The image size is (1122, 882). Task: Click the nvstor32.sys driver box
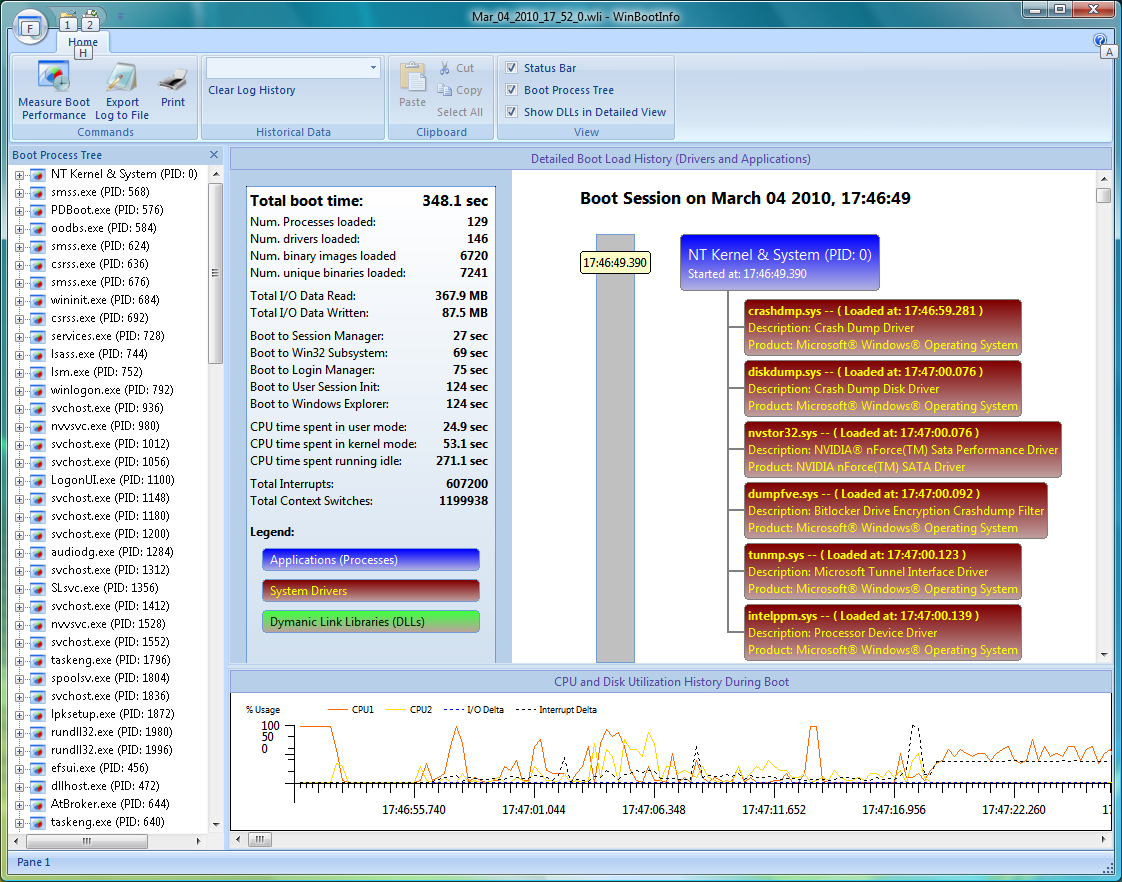(902, 450)
